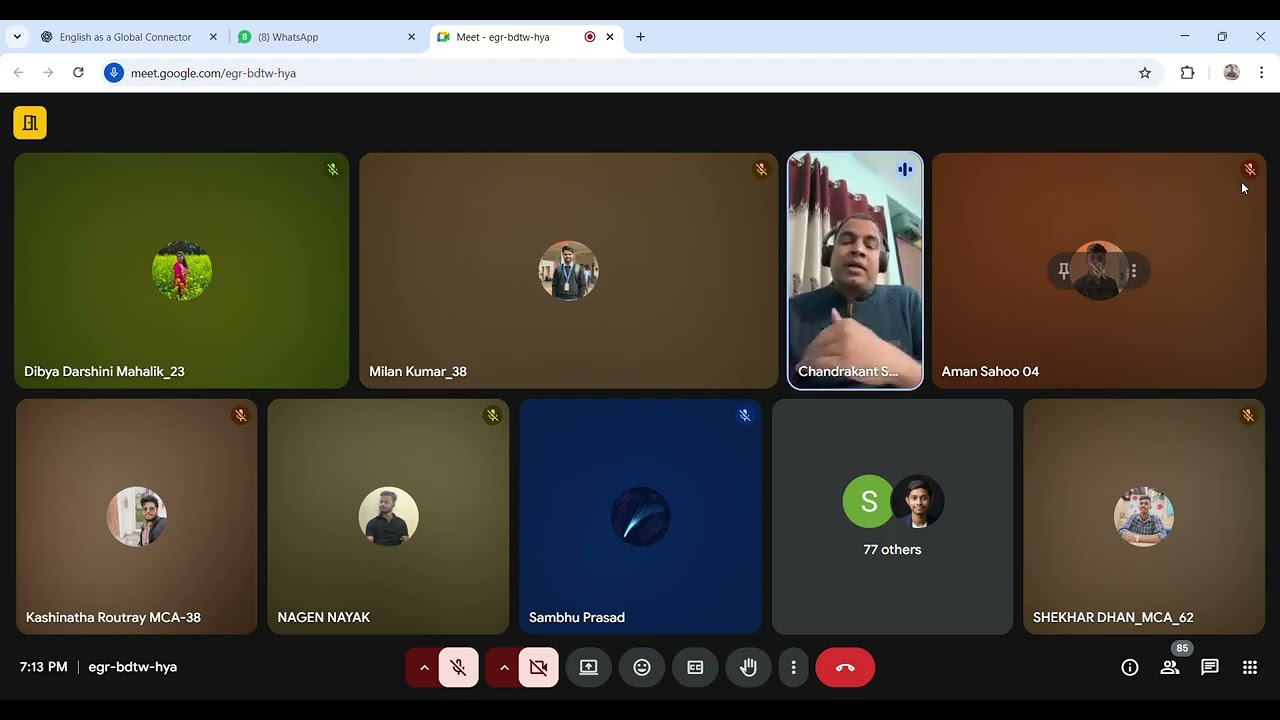
Task: Click Sambhu Prasad participant tile
Action: click(x=640, y=516)
